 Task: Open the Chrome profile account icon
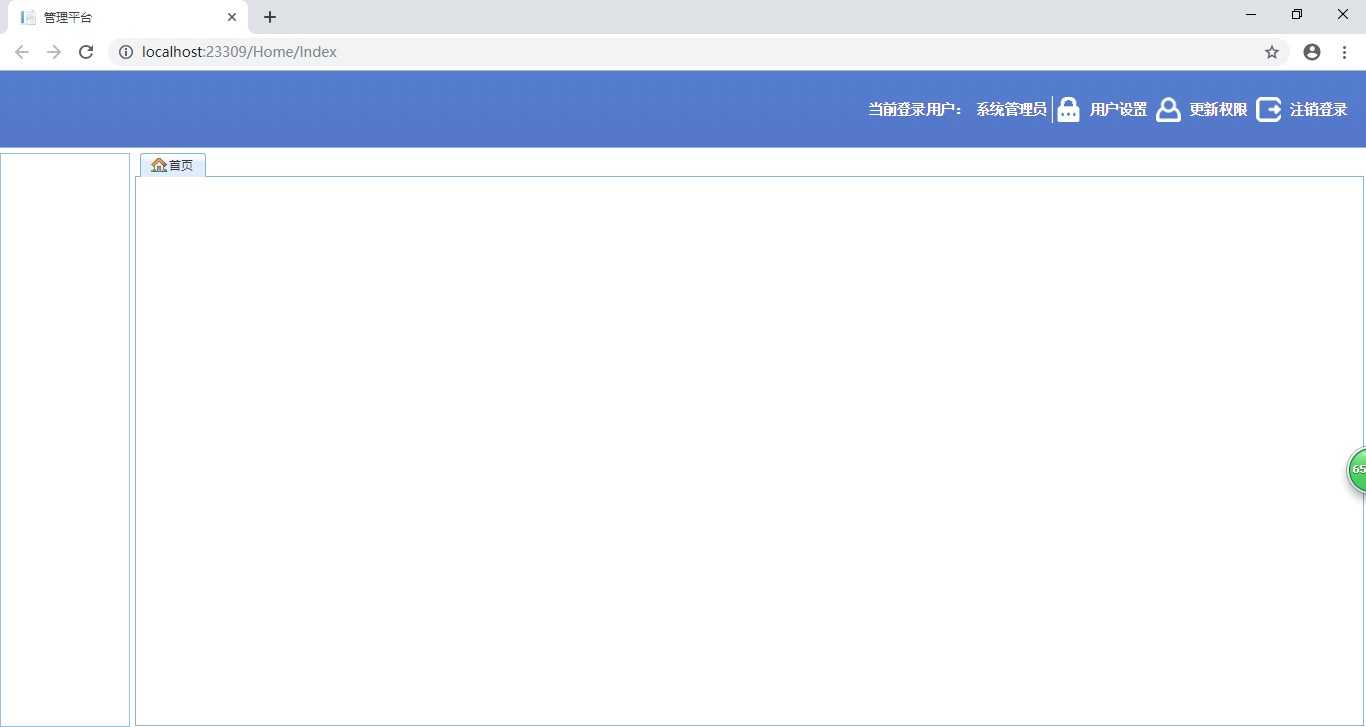(x=1312, y=52)
